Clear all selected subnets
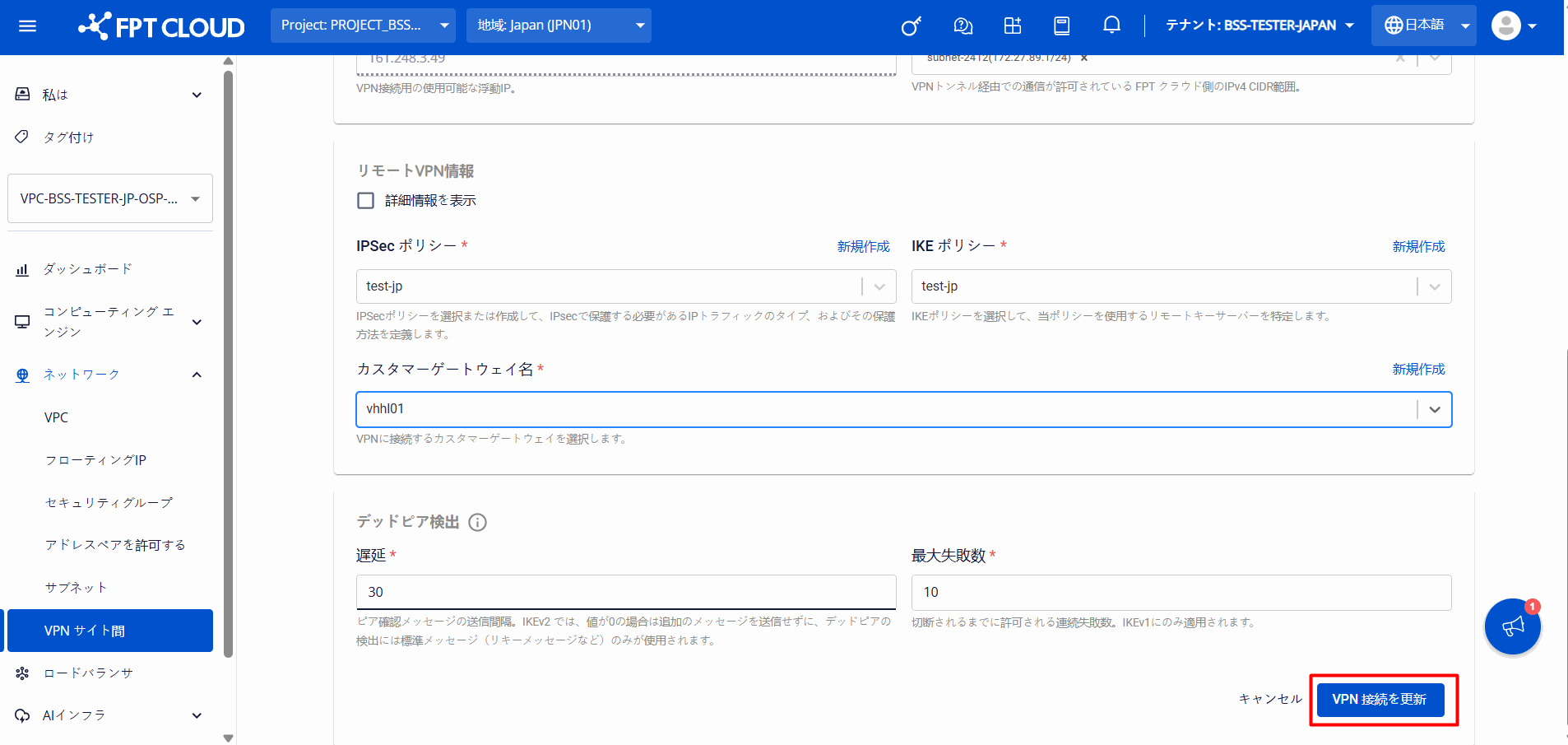Screen dimensions: 1568x745 pyautogui.click(x=1400, y=58)
